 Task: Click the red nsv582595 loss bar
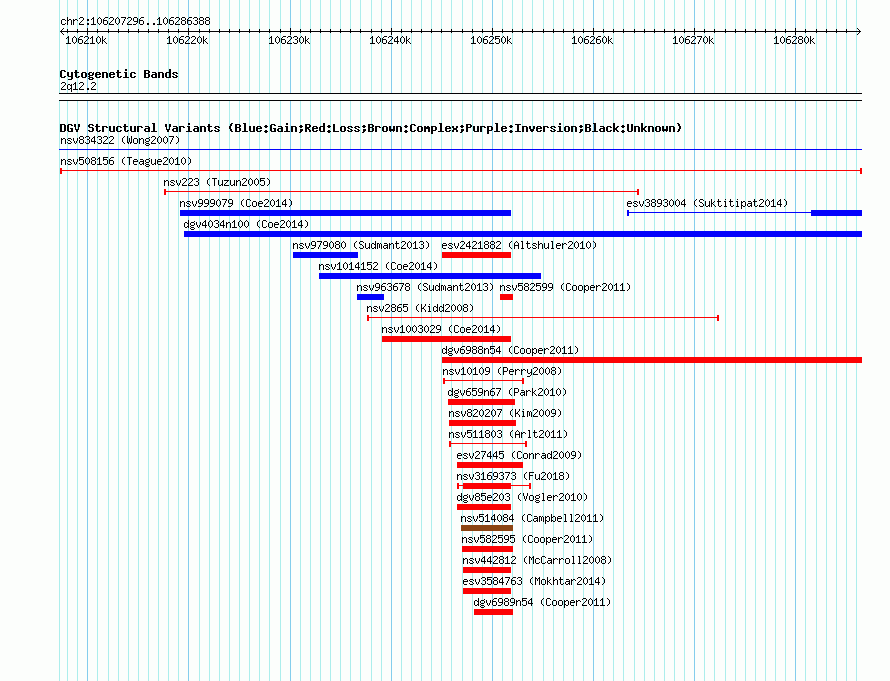tap(487, 549)
